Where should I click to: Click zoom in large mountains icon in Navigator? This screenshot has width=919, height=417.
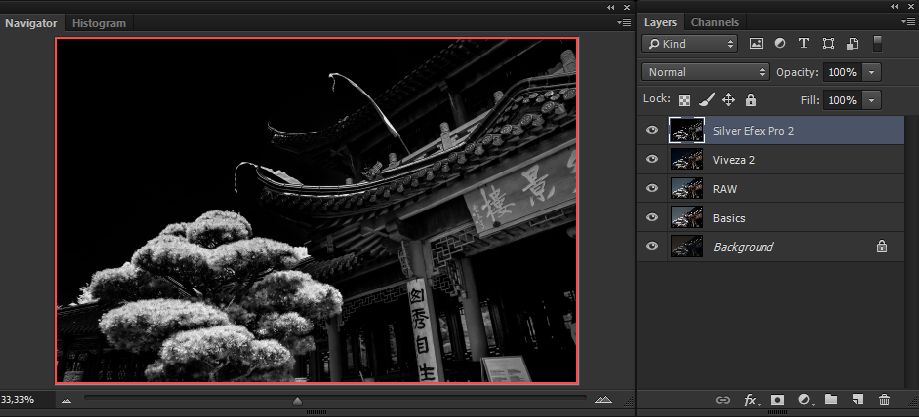(x=603, y=400)
